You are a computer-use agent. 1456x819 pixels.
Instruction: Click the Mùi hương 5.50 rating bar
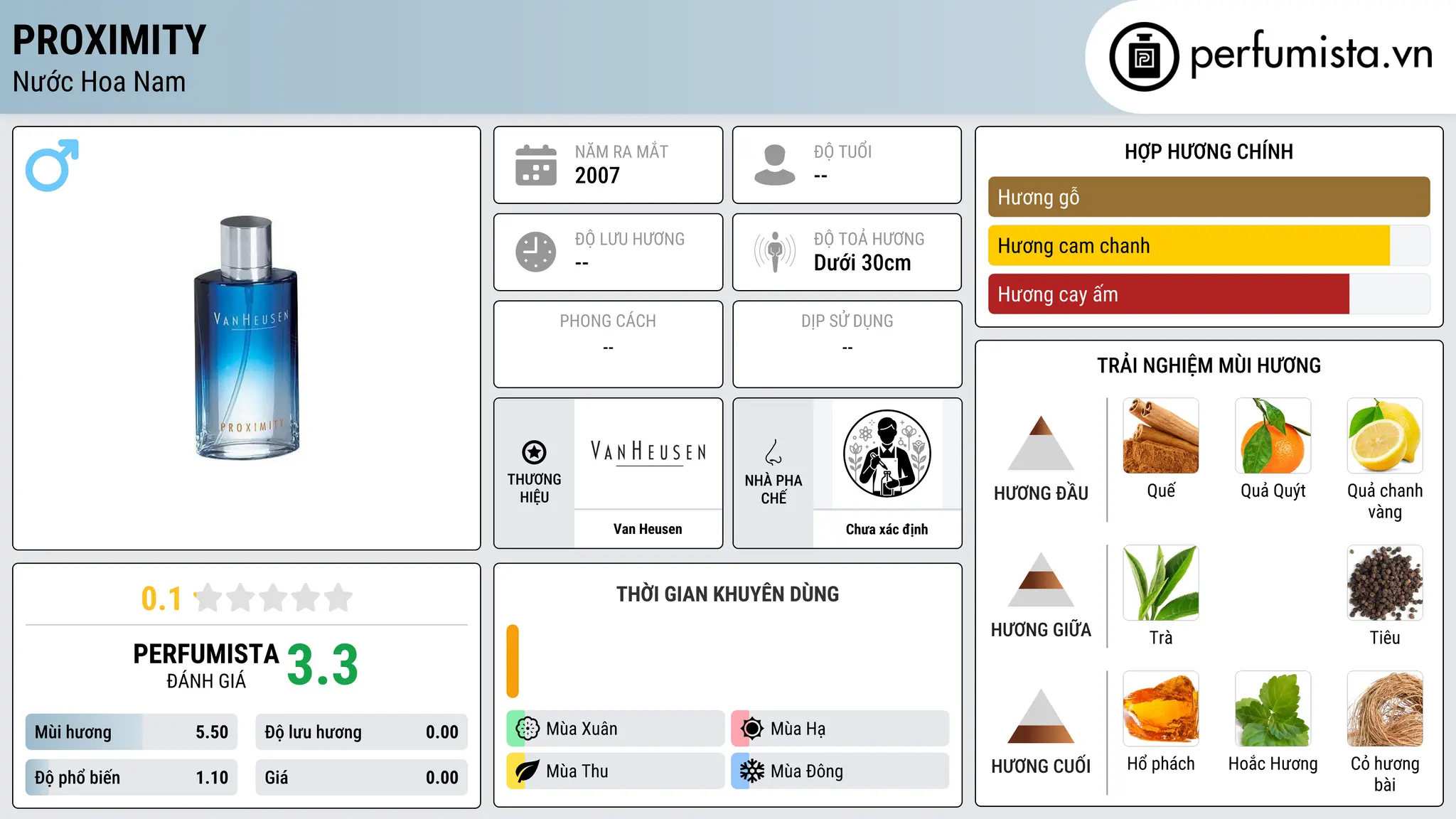[x=132, y=732]
